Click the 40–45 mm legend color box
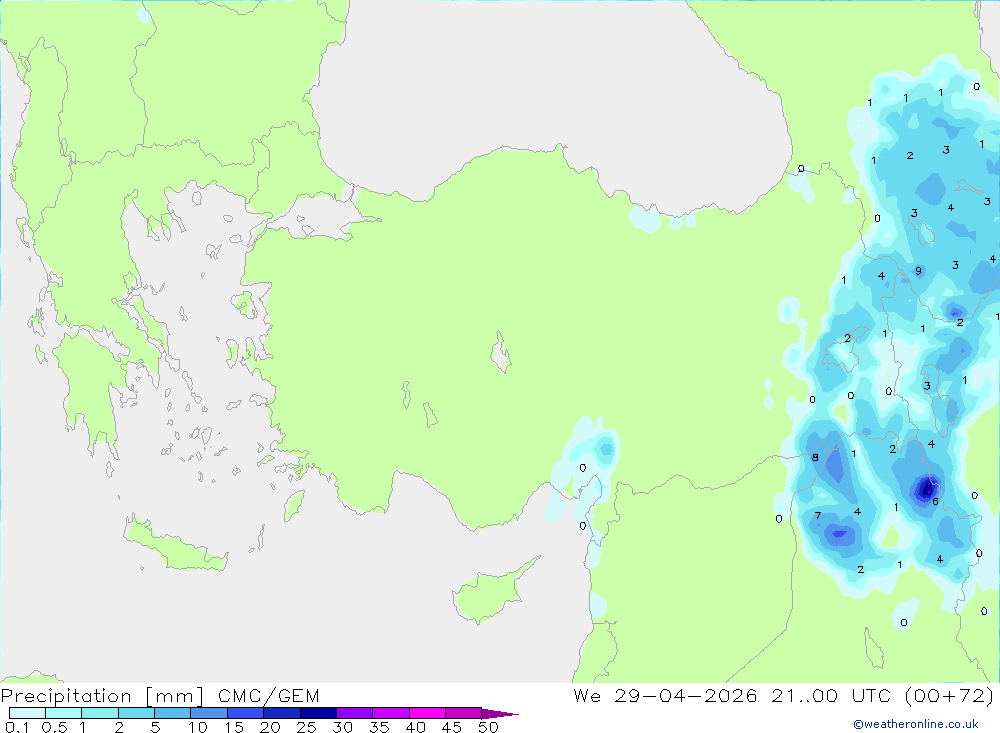Screen dimensions: 1000x733 [427, 713]
